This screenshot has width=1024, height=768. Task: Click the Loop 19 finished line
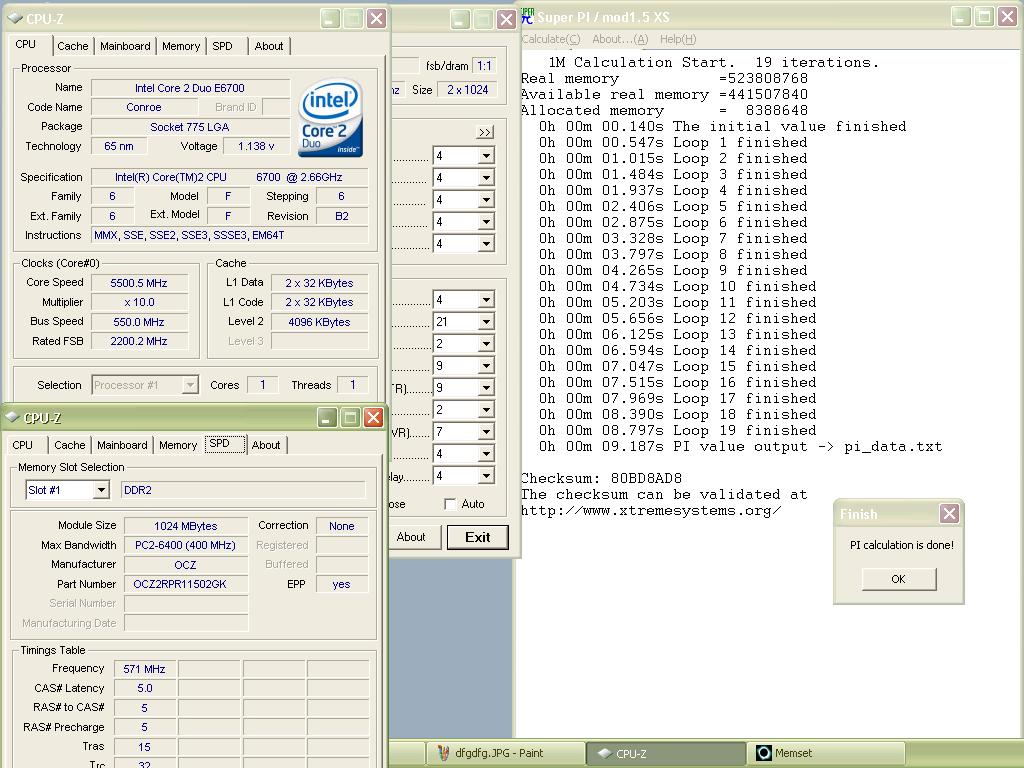pyautogui.click(x=678, y=430)
